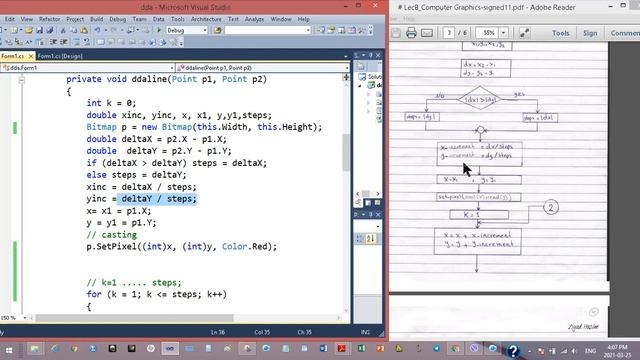Screen dimensions: 640x360
Task: Click the full-screen reading mode icon in Adobe Reader
Action: pyautogui.click(x=524, y=33)
